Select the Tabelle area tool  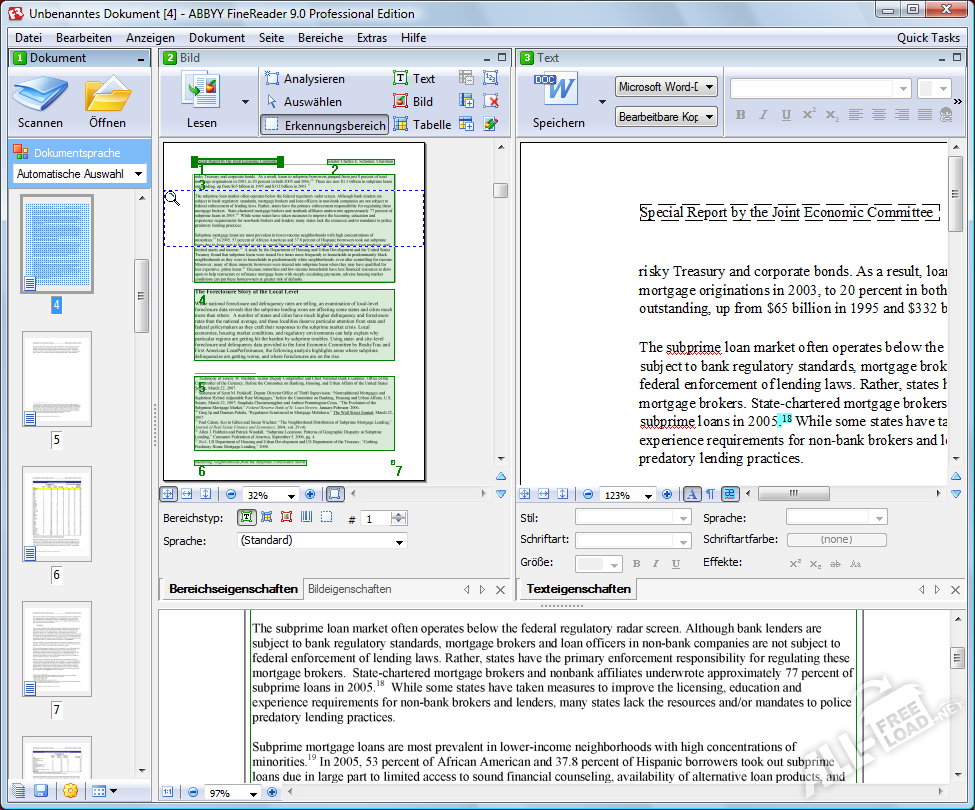click(x=421, y=125)
